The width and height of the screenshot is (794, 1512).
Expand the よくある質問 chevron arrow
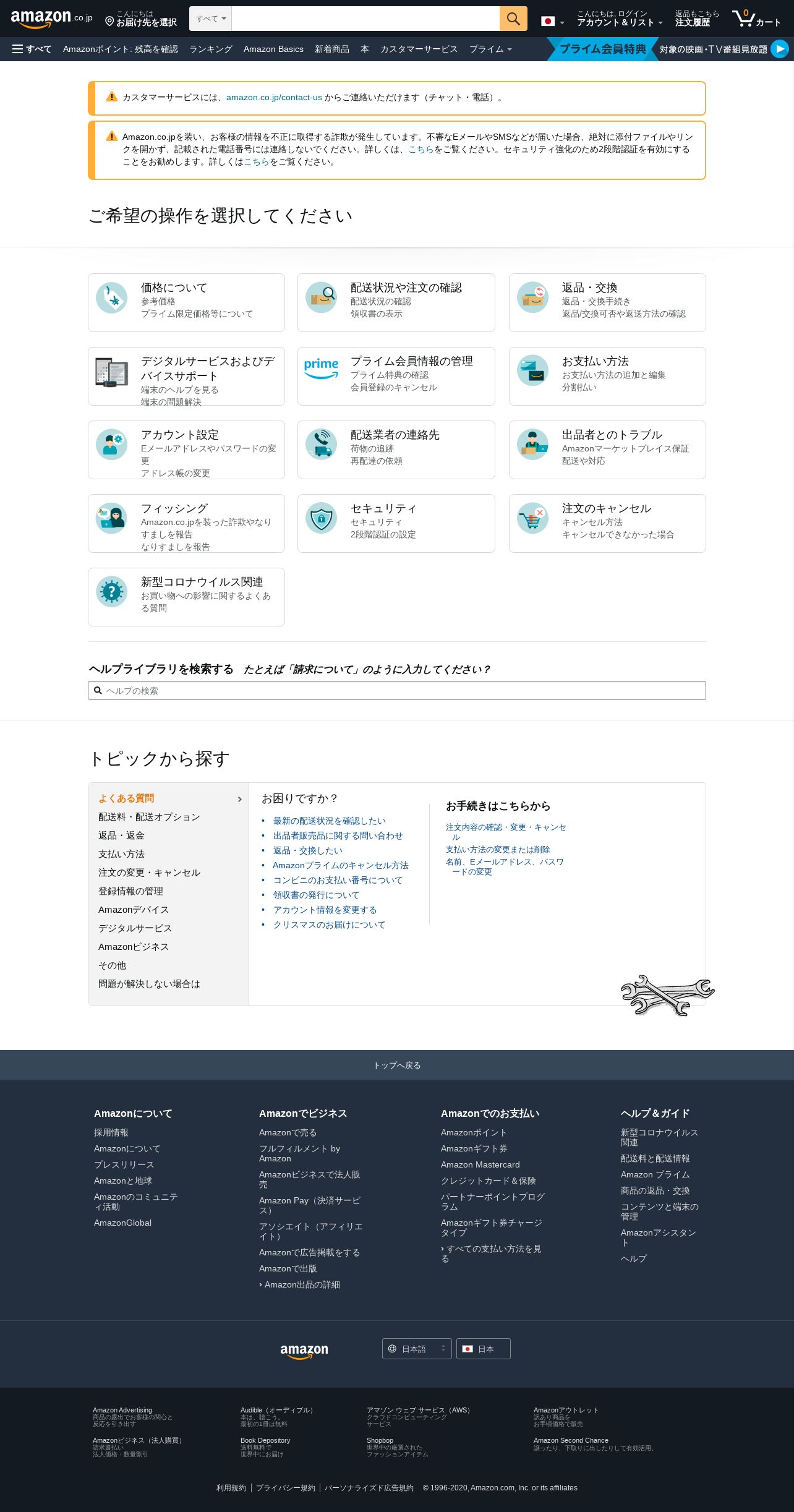pos(240,800)
